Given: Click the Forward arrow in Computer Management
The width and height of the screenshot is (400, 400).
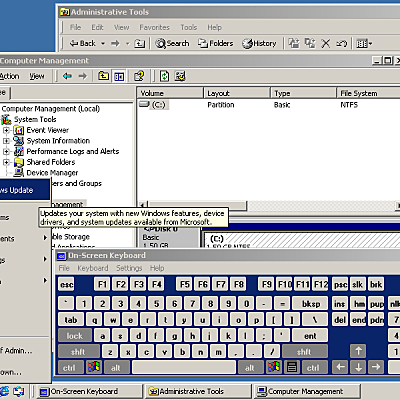Looking at the screenshot, I should pyautogui.click(x=83, y=76).
